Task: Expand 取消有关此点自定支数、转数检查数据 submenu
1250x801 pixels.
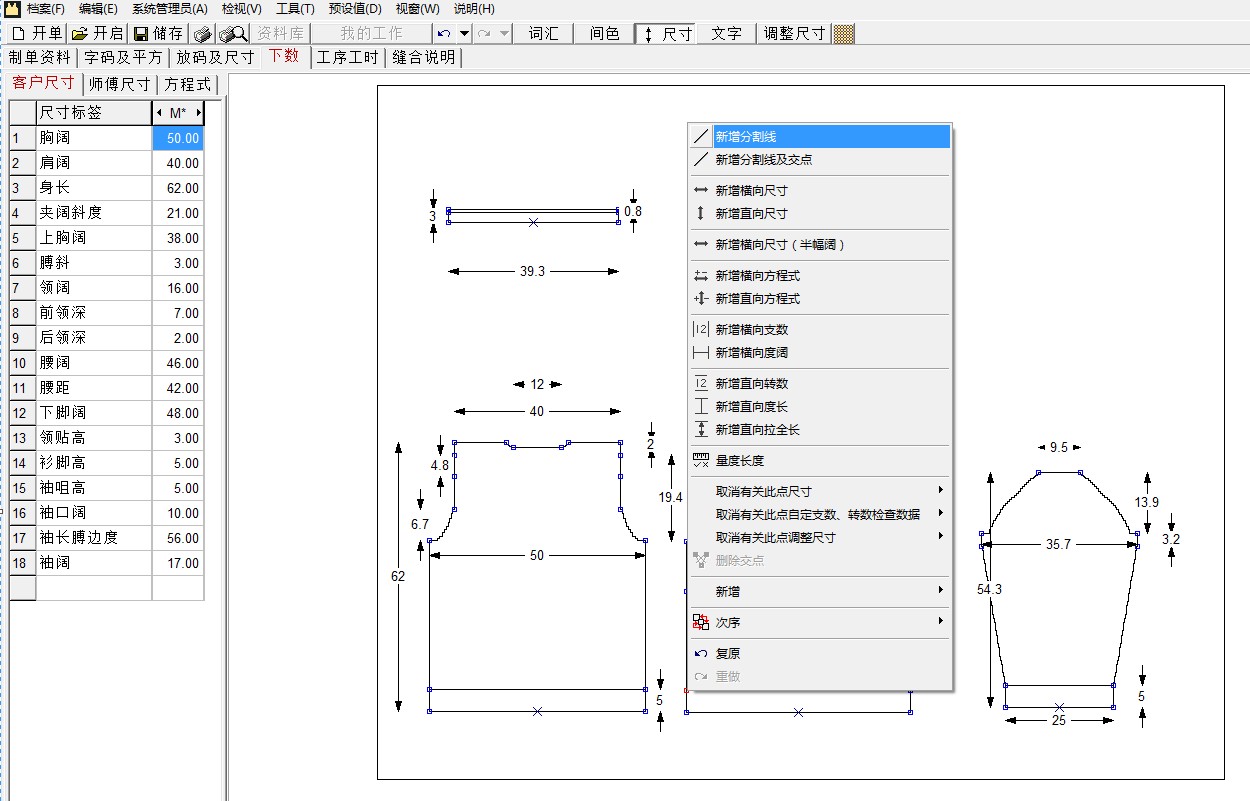Action: [820, 514]
